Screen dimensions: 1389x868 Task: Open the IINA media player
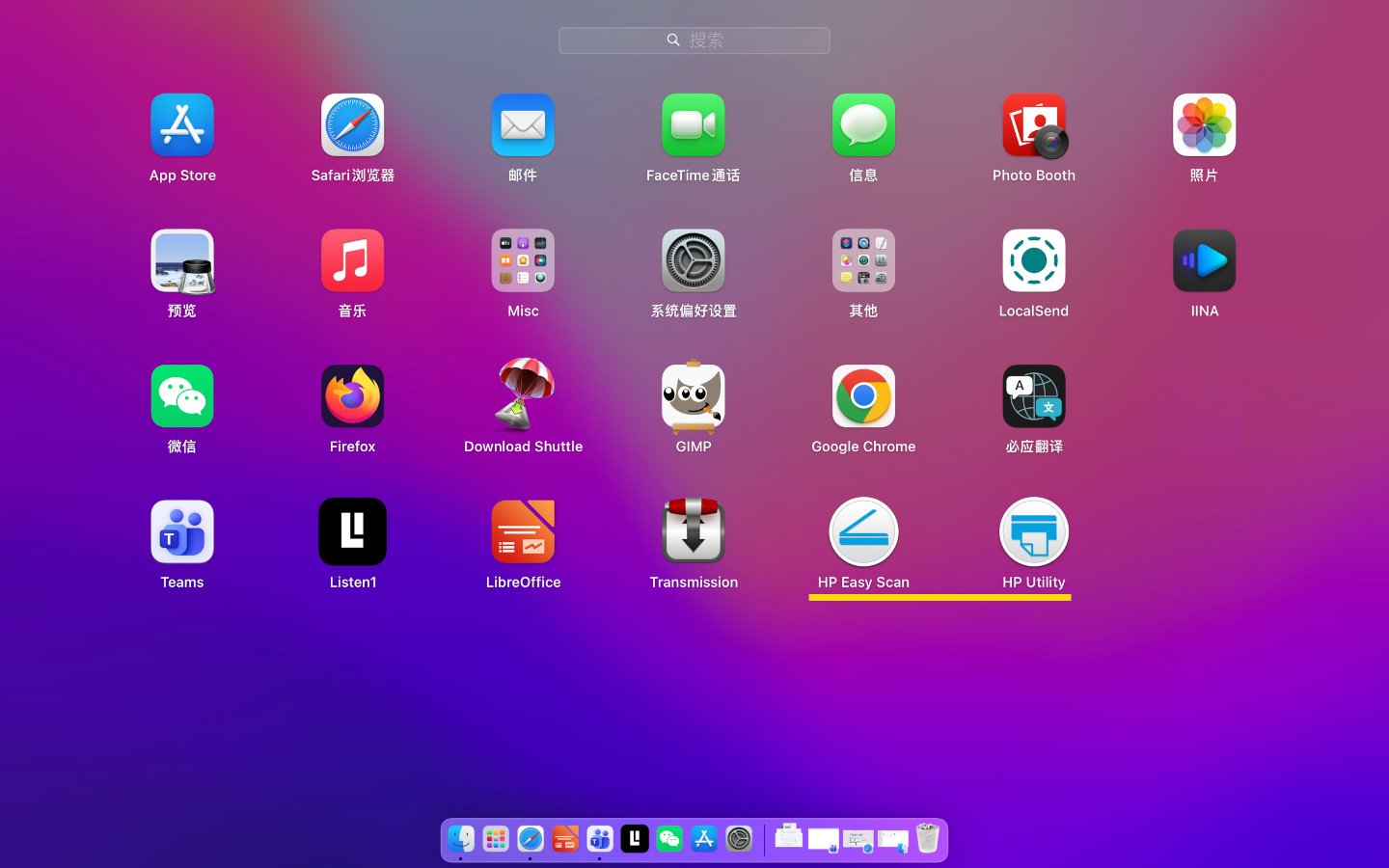tap(1204, 261)
